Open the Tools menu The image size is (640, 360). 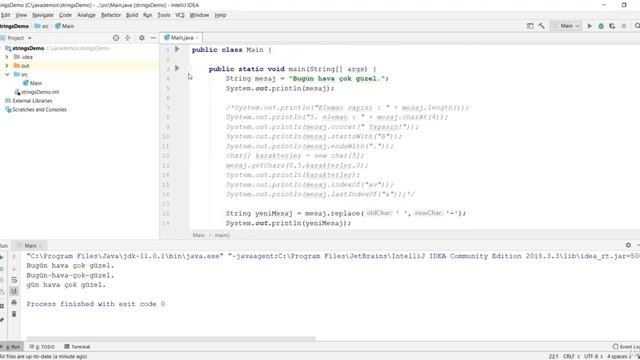tap(164, 15)
